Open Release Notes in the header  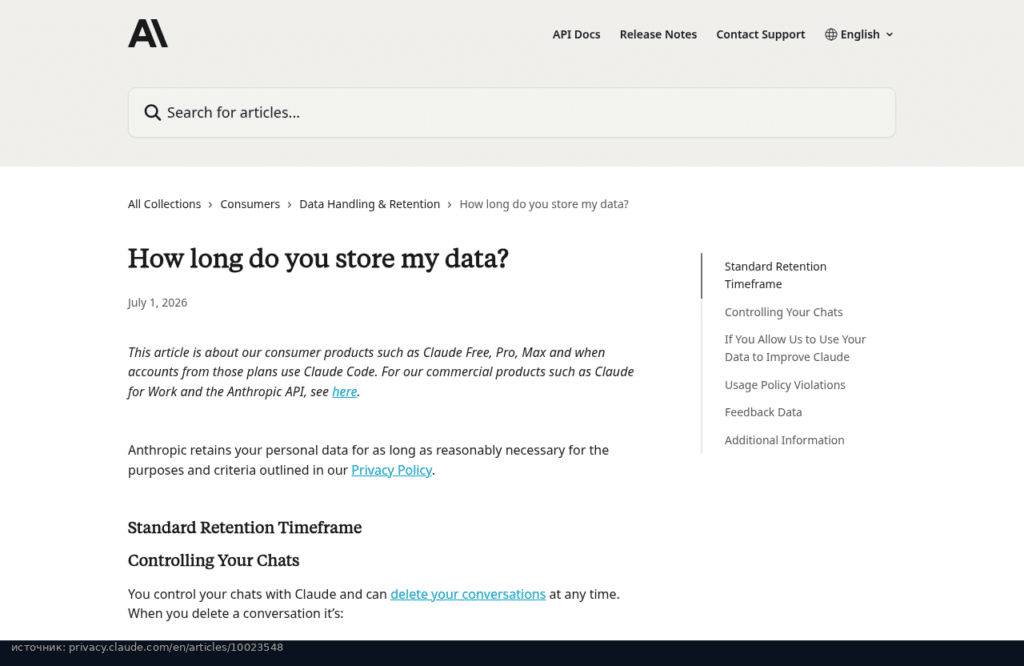click(658, 35)
